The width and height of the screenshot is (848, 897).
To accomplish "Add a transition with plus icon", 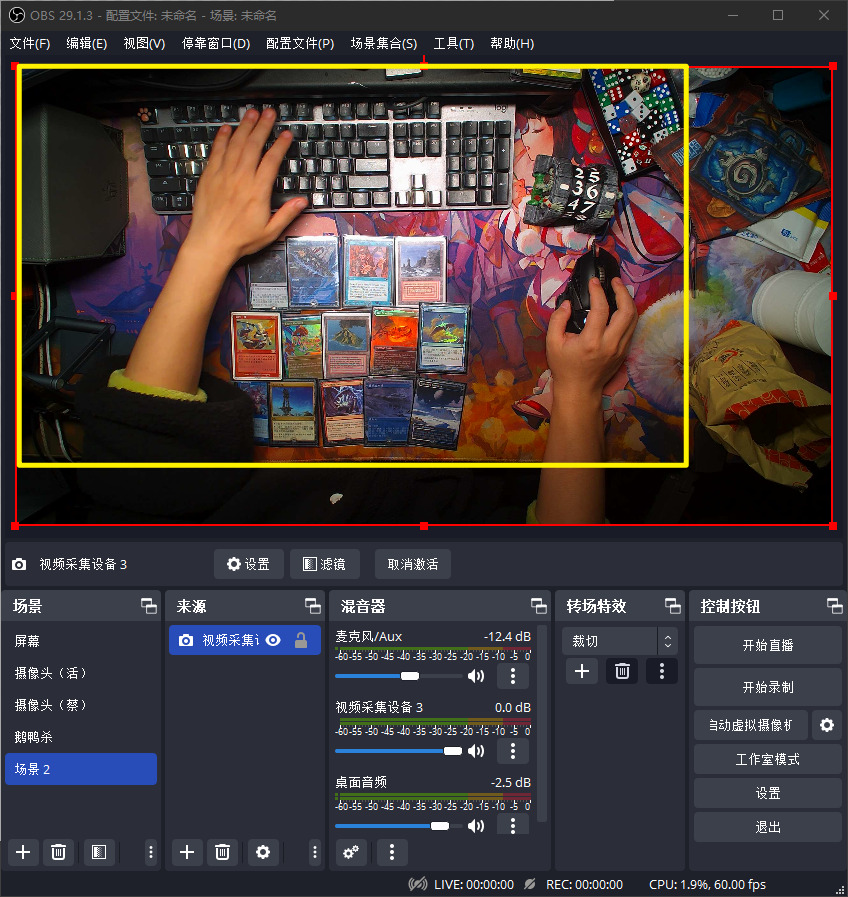I will (582, 671).
